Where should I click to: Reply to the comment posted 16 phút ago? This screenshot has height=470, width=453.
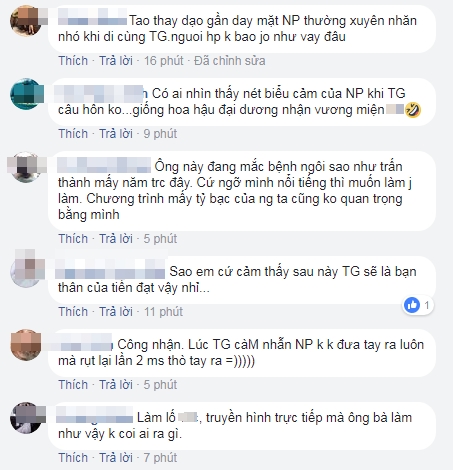116,61
